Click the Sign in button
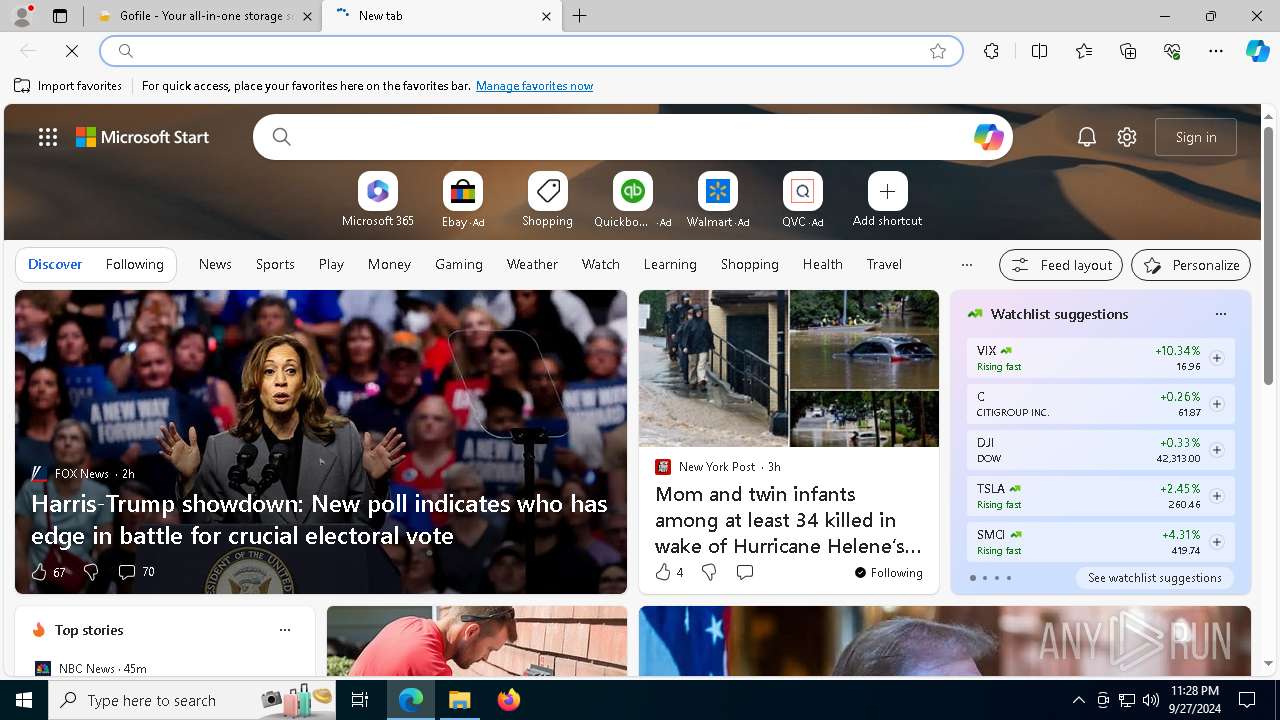Screen dimensions: 1280x720 (x=1196, y=137)
